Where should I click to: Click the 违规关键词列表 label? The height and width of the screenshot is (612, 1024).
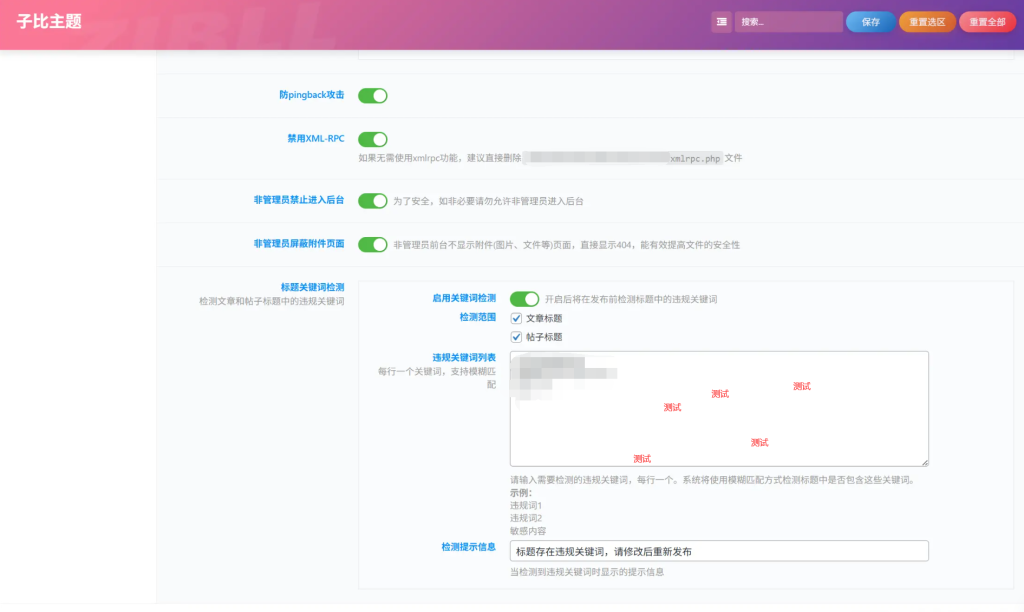click(464, 358)
